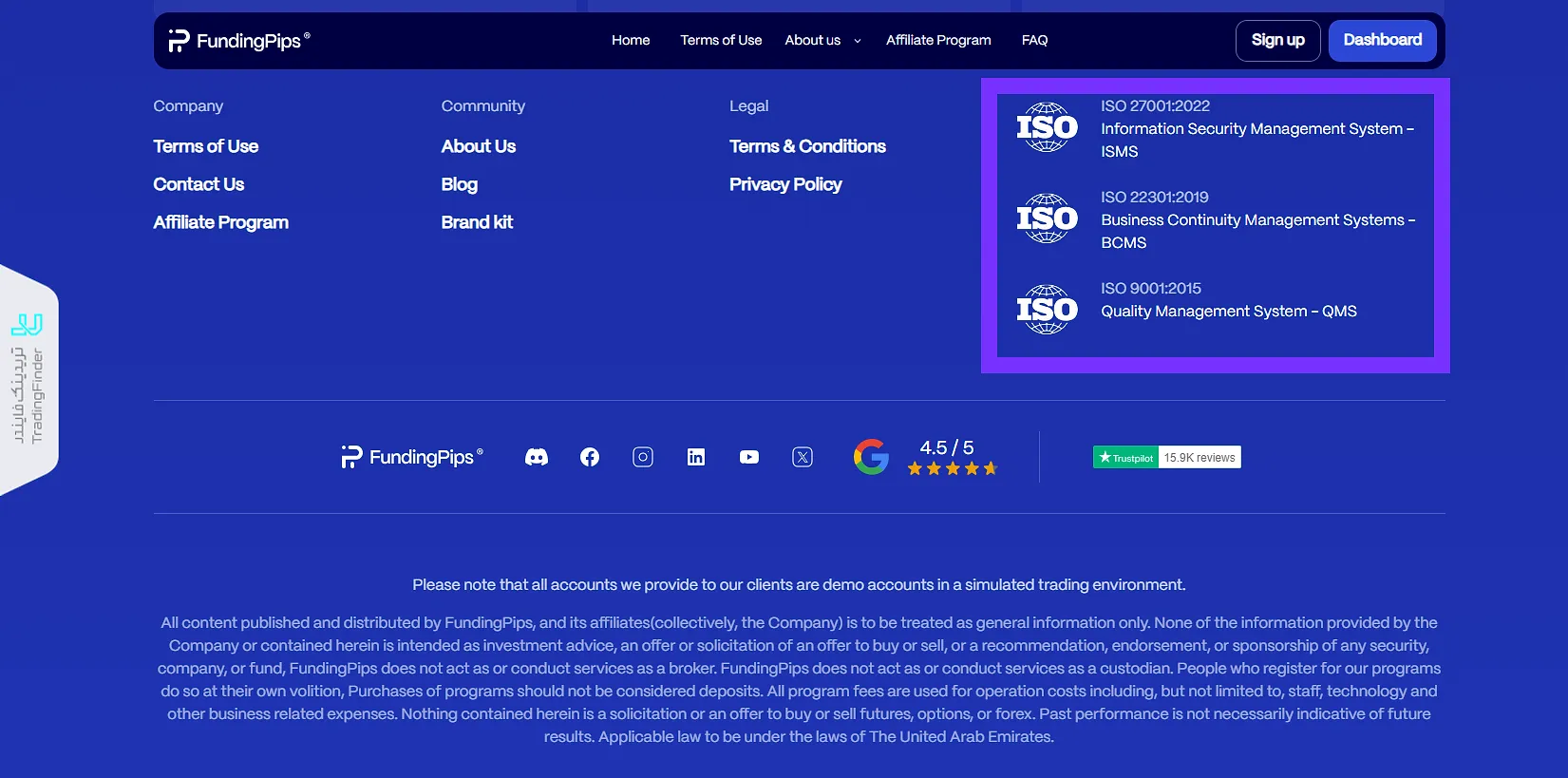
Task: Open the Instagram social icon
Action: (x=643, y=457)
